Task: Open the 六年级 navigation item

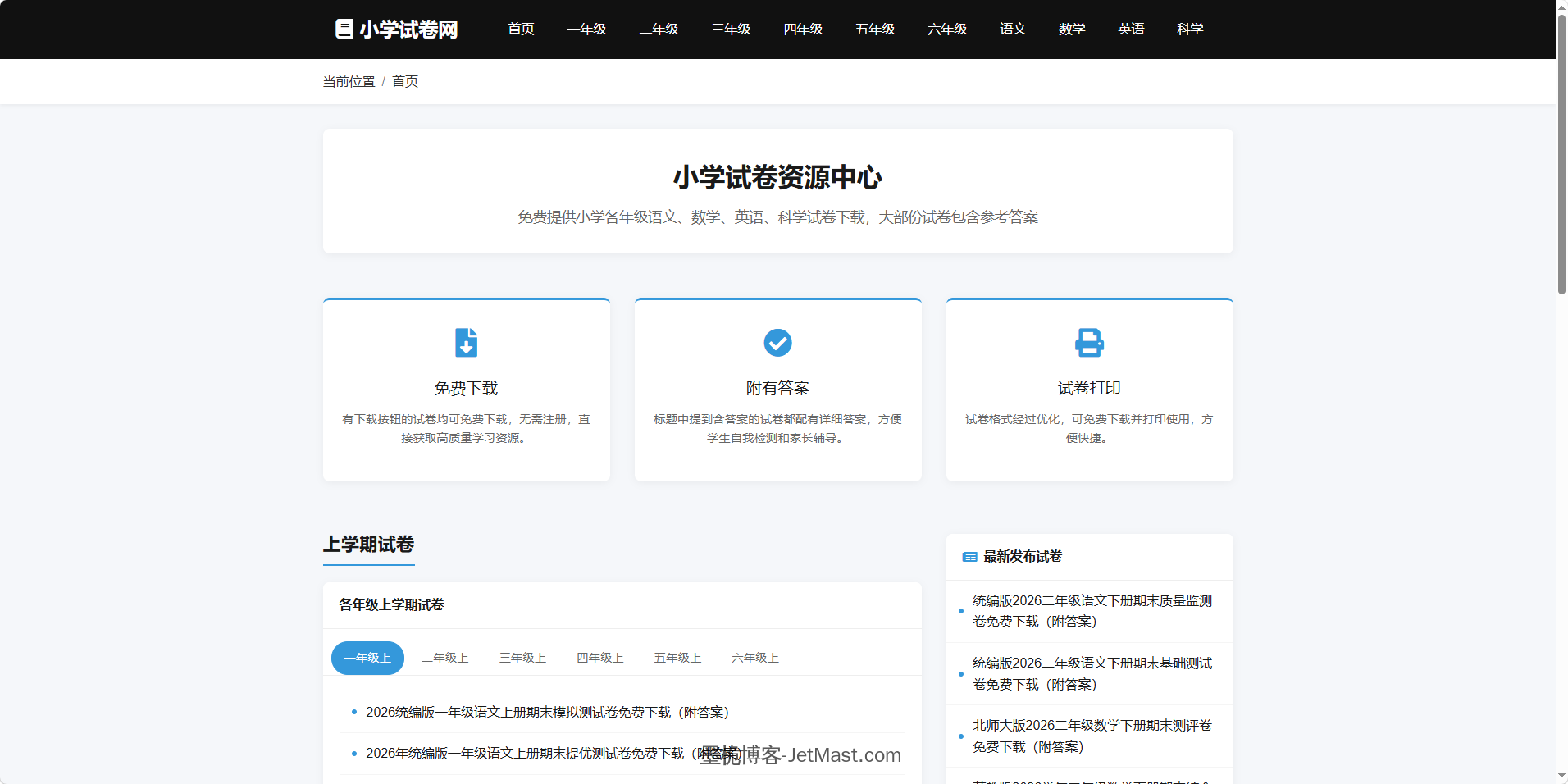Action: point(947,30)
